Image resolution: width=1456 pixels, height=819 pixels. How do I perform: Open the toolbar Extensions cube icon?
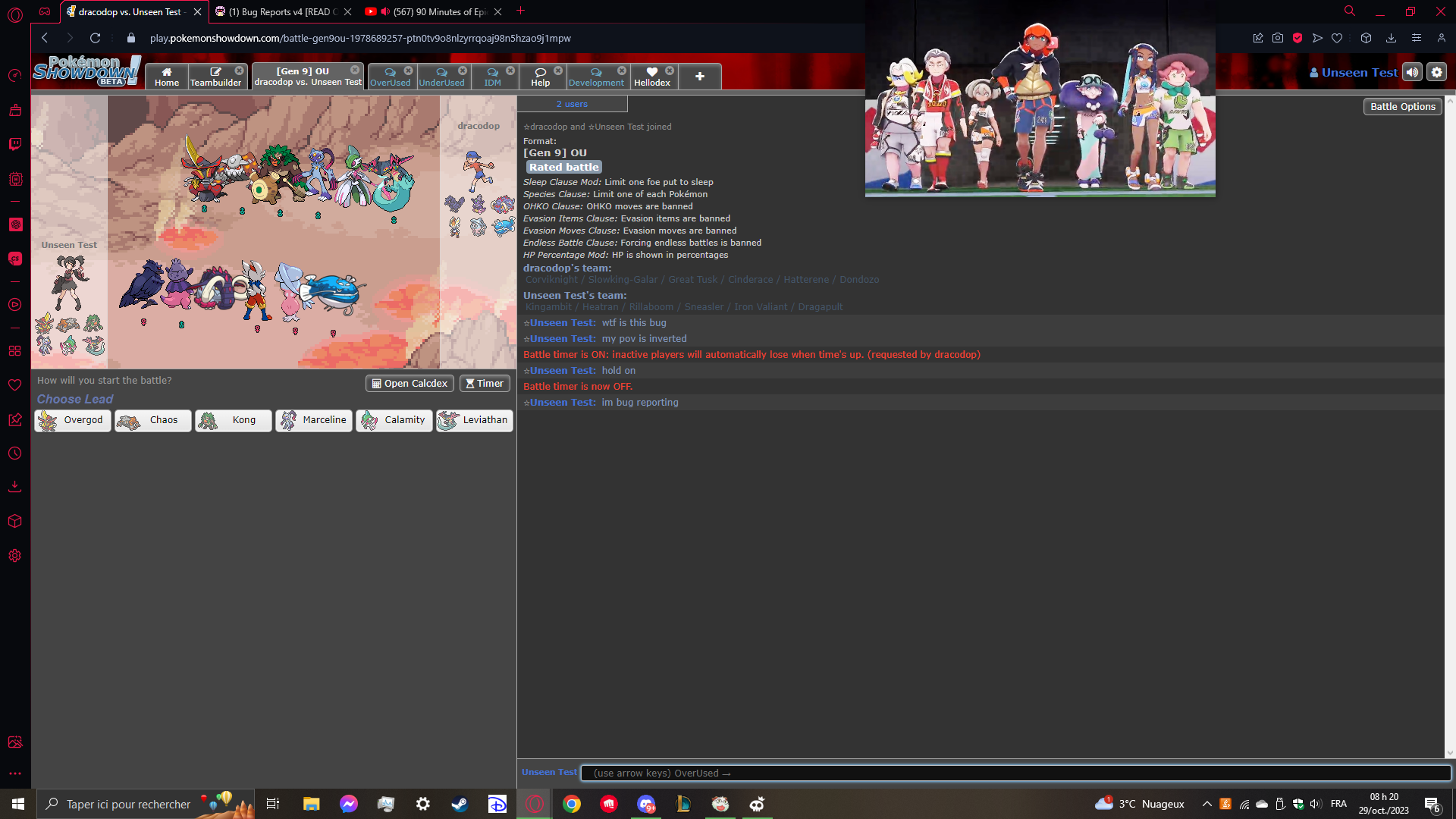click(1366, 38)
